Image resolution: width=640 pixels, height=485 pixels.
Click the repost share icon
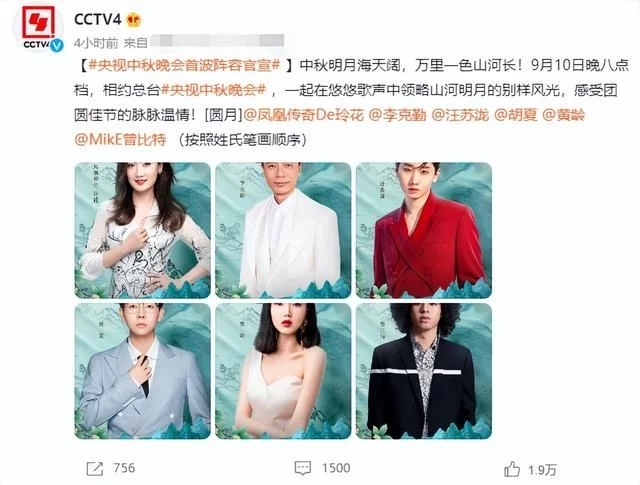[95, 468]
